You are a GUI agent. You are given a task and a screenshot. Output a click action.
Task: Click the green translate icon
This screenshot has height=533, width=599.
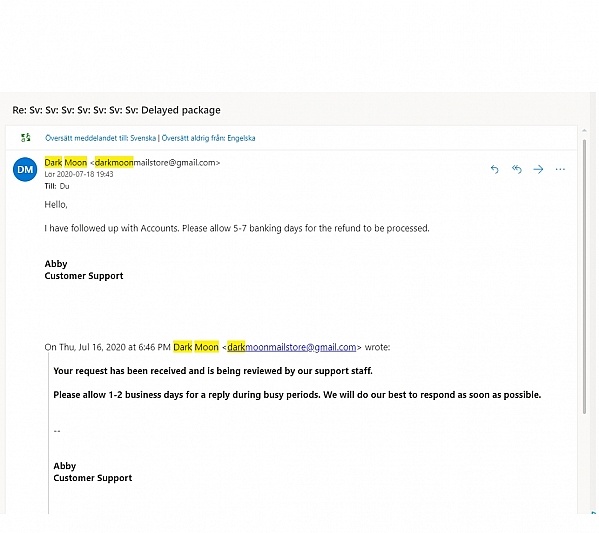26,138
